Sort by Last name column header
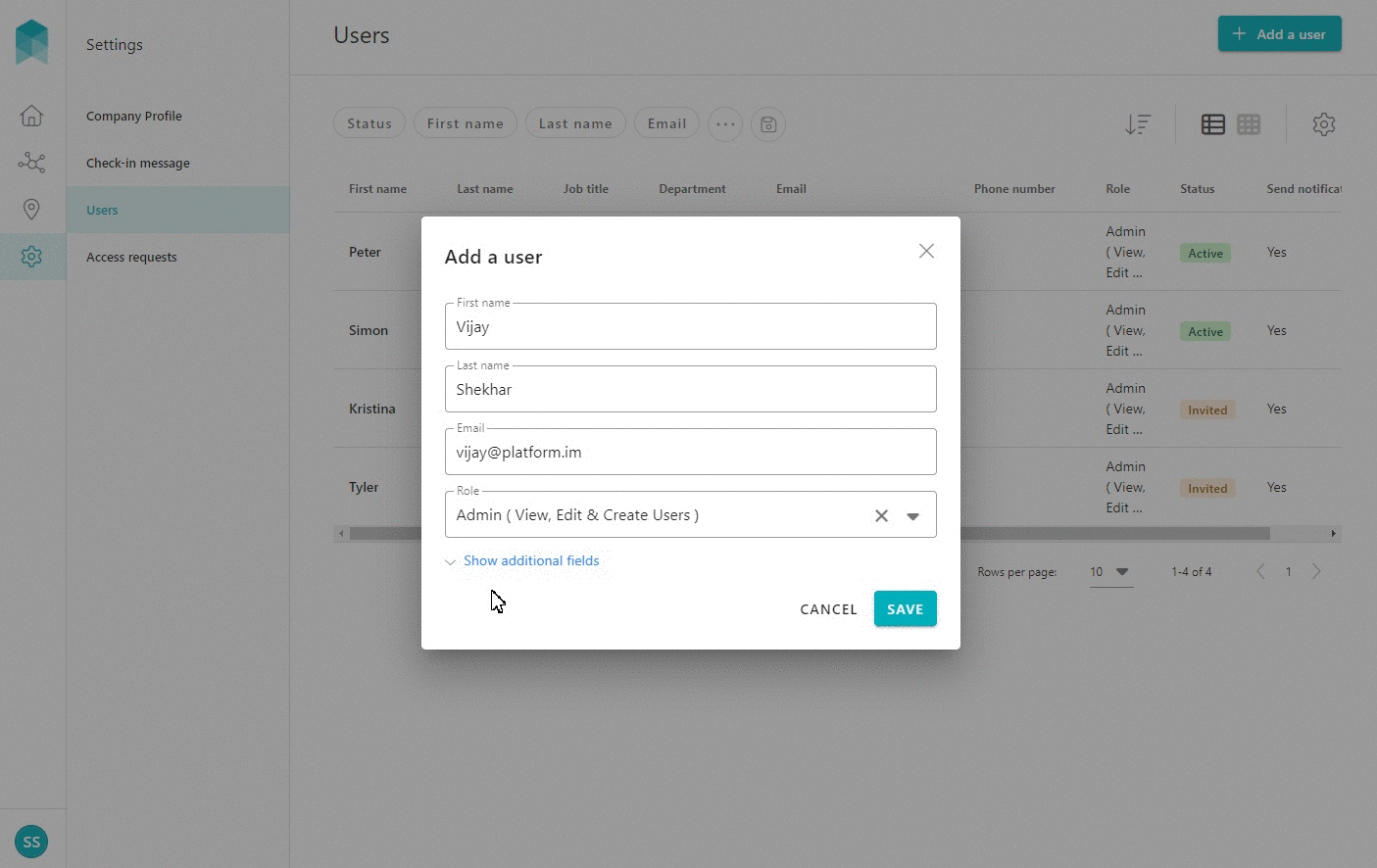 (x=484, y=189)
